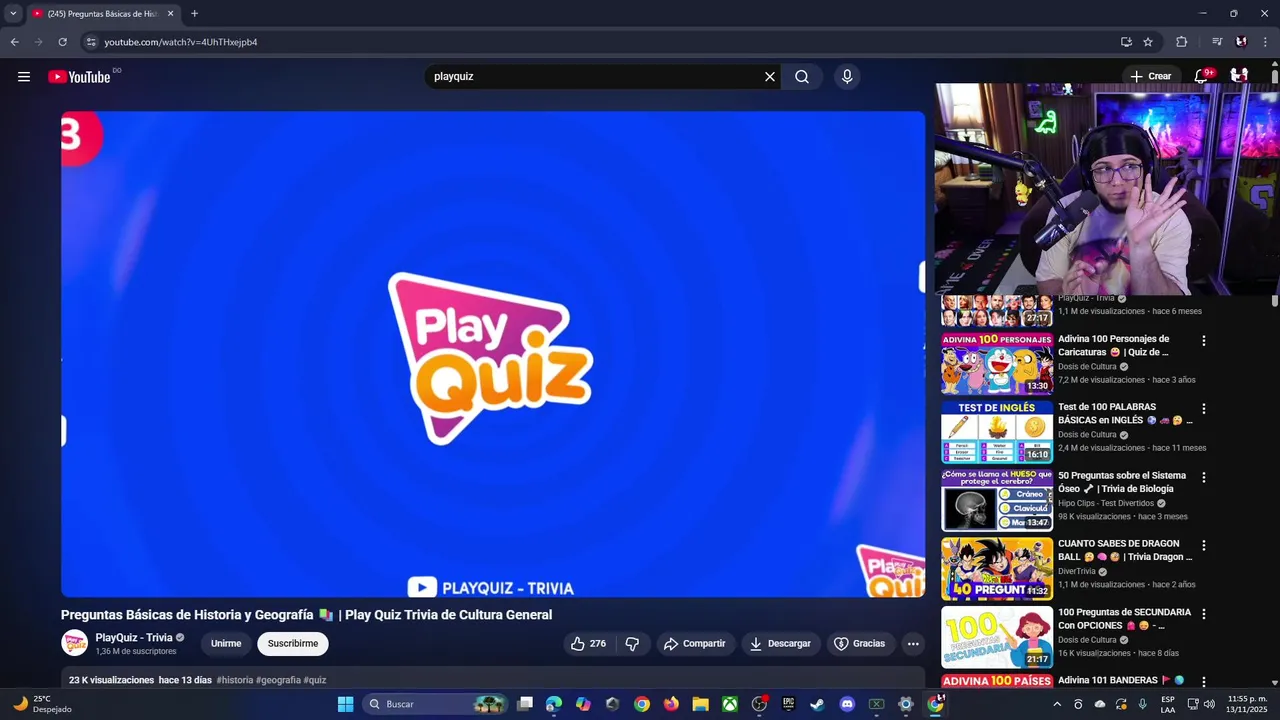Open the PlayQuiz - Trivia channel name
The image size is (1280, 720).
(x=134, y=638)
